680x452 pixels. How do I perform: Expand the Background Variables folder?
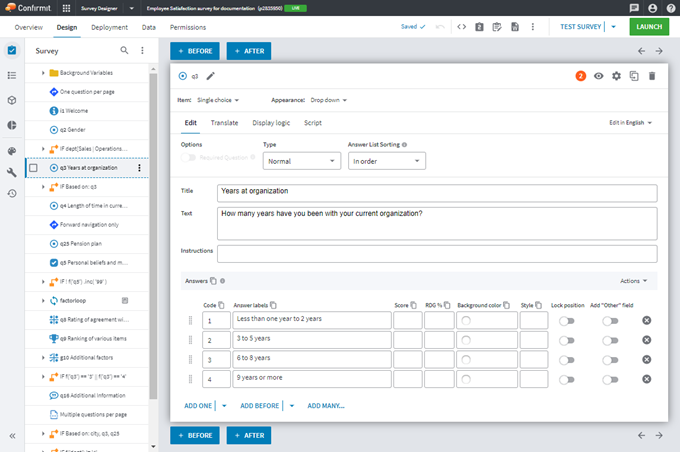[43, 73]
